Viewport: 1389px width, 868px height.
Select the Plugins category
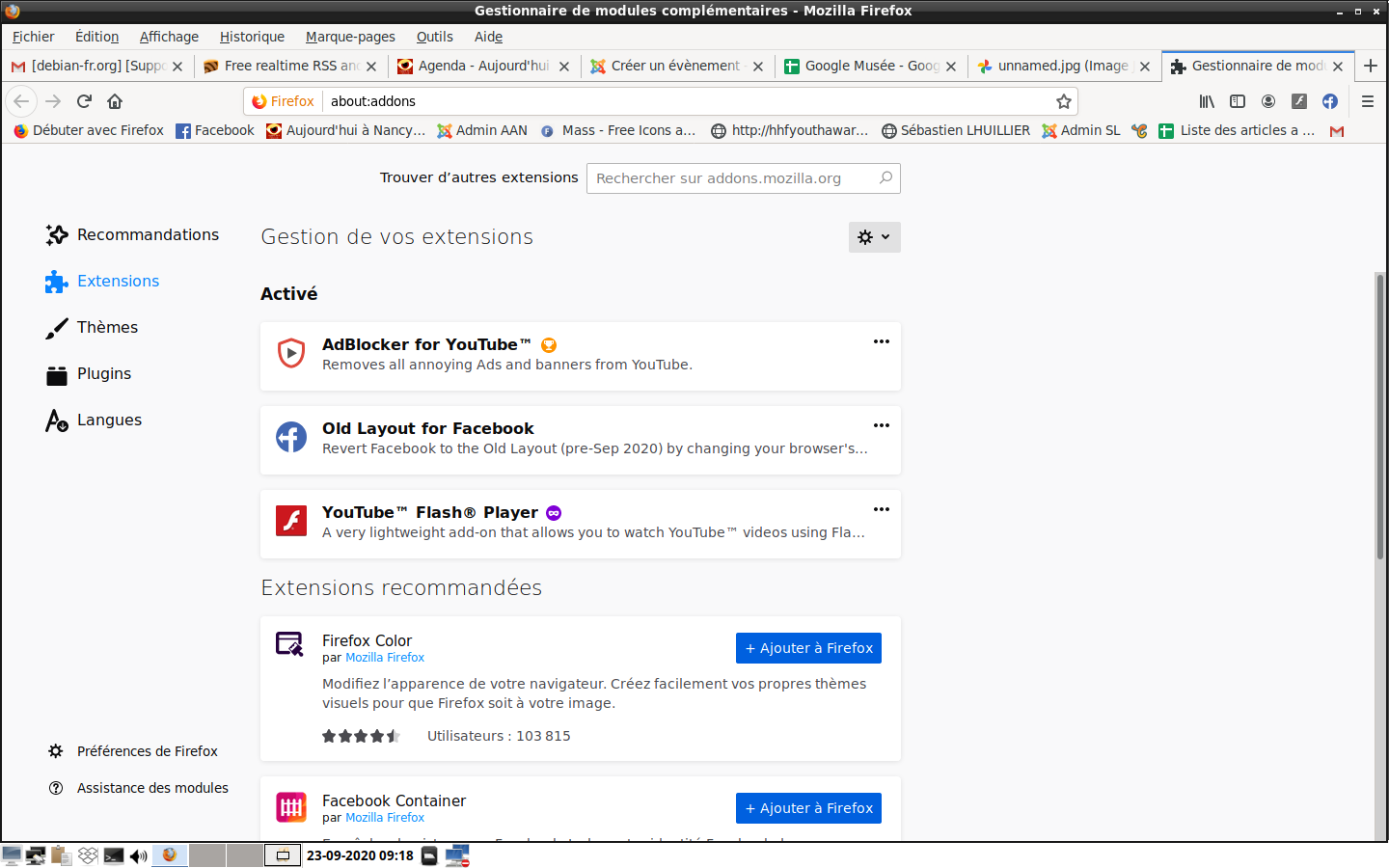point(89,373)
